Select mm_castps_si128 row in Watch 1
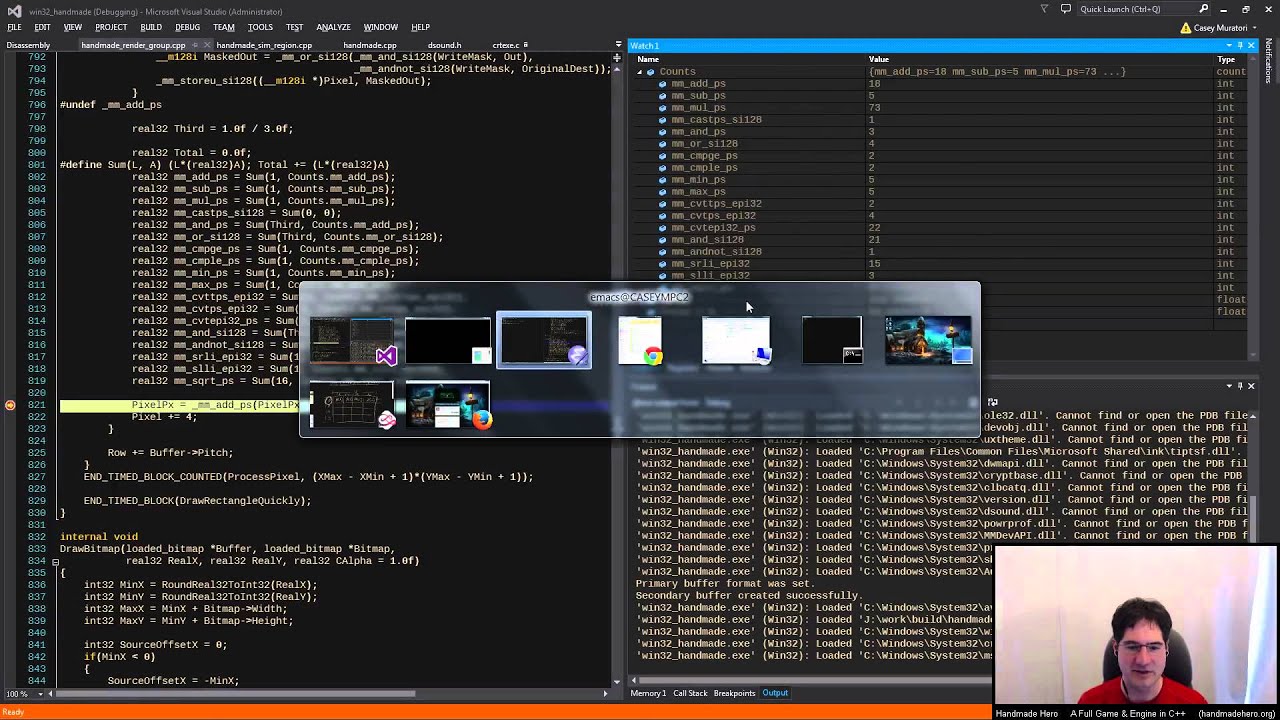 941,120
